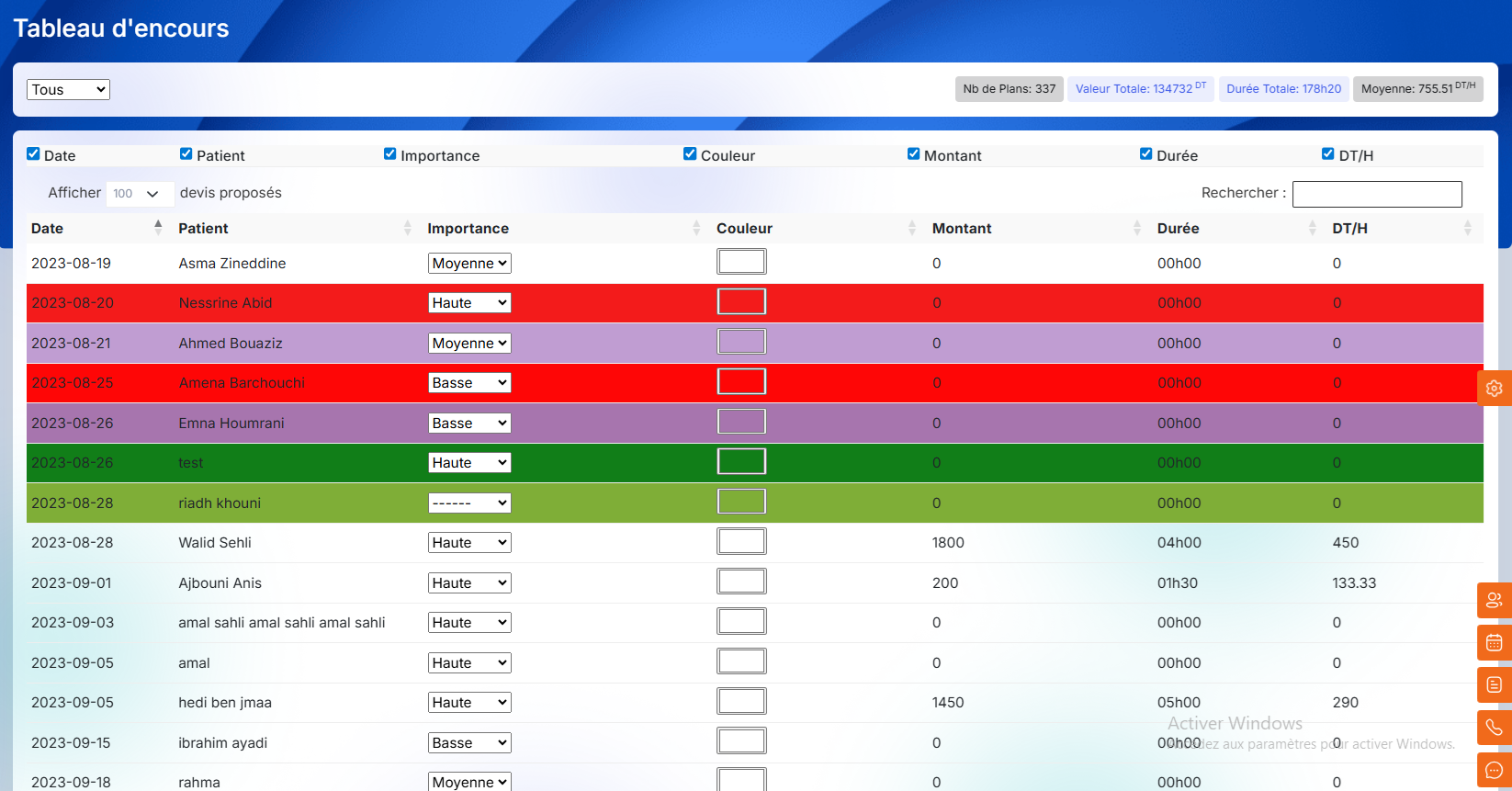Click the Patient column header
Screen dimensions: 1512x791
click(x=203, y=229)
